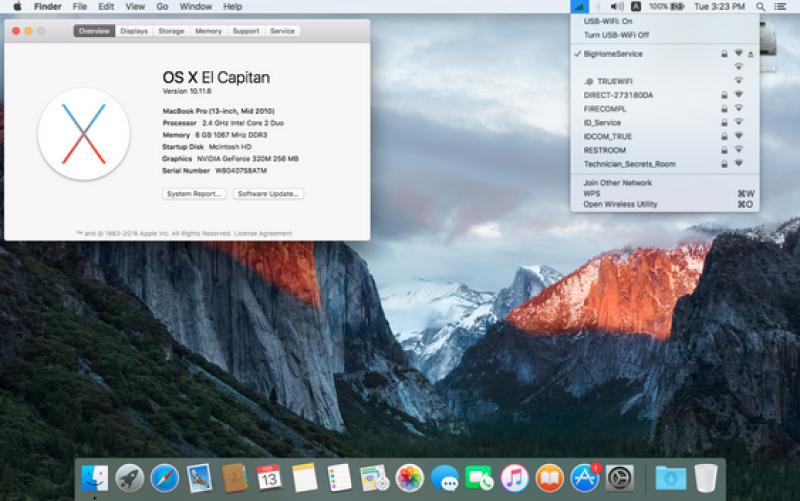
Task: Open Mail stamp icon in Dock
Action: (x=199, y=478)
